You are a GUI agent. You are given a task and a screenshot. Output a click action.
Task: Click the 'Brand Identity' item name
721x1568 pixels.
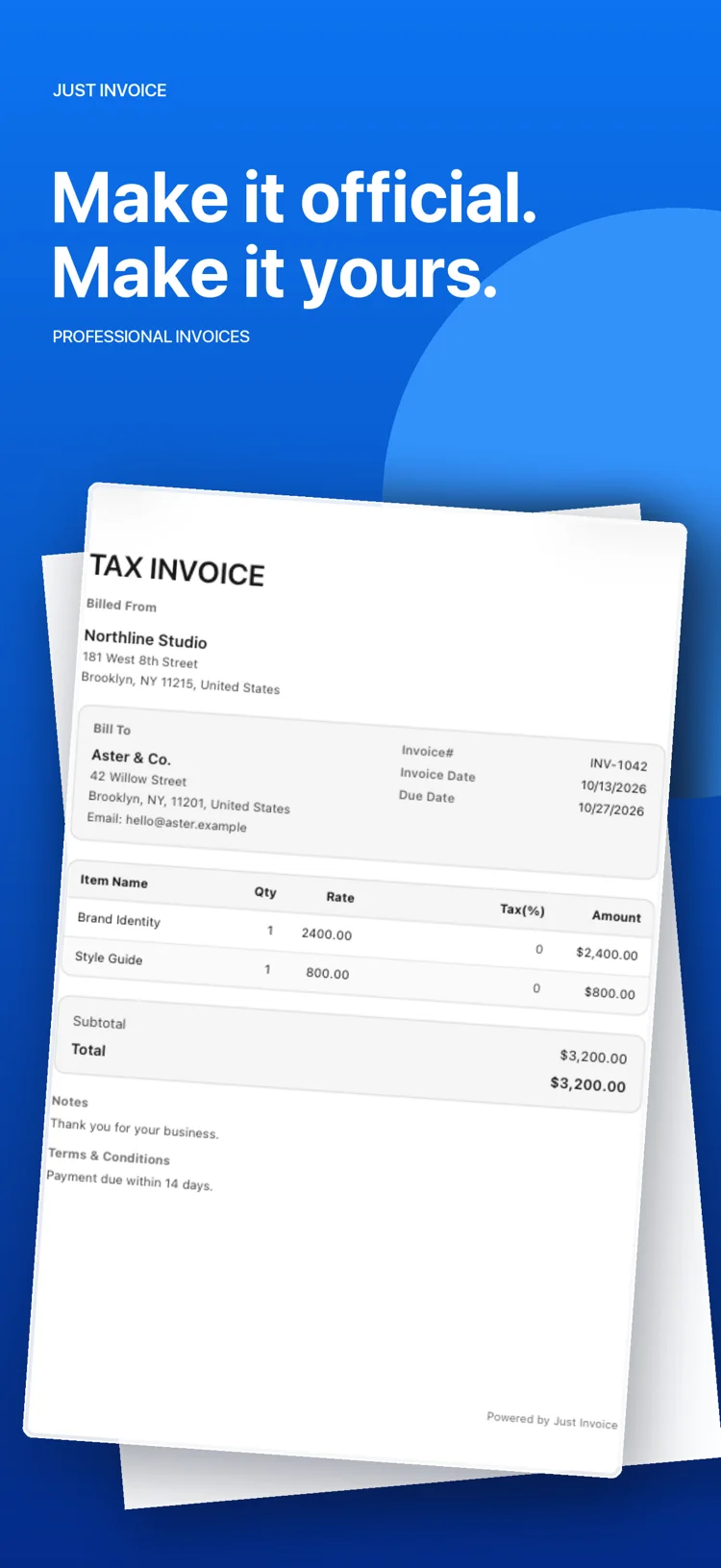click(x=118, y=919)
